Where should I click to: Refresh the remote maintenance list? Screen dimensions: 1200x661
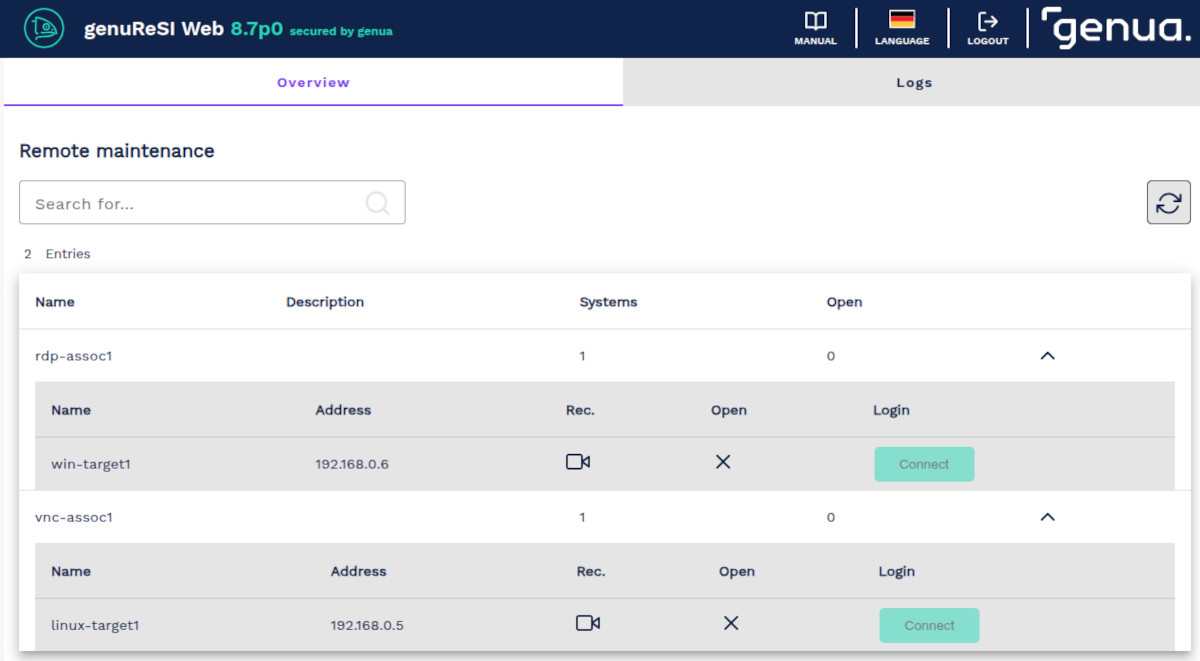(x=1168, y=202)
